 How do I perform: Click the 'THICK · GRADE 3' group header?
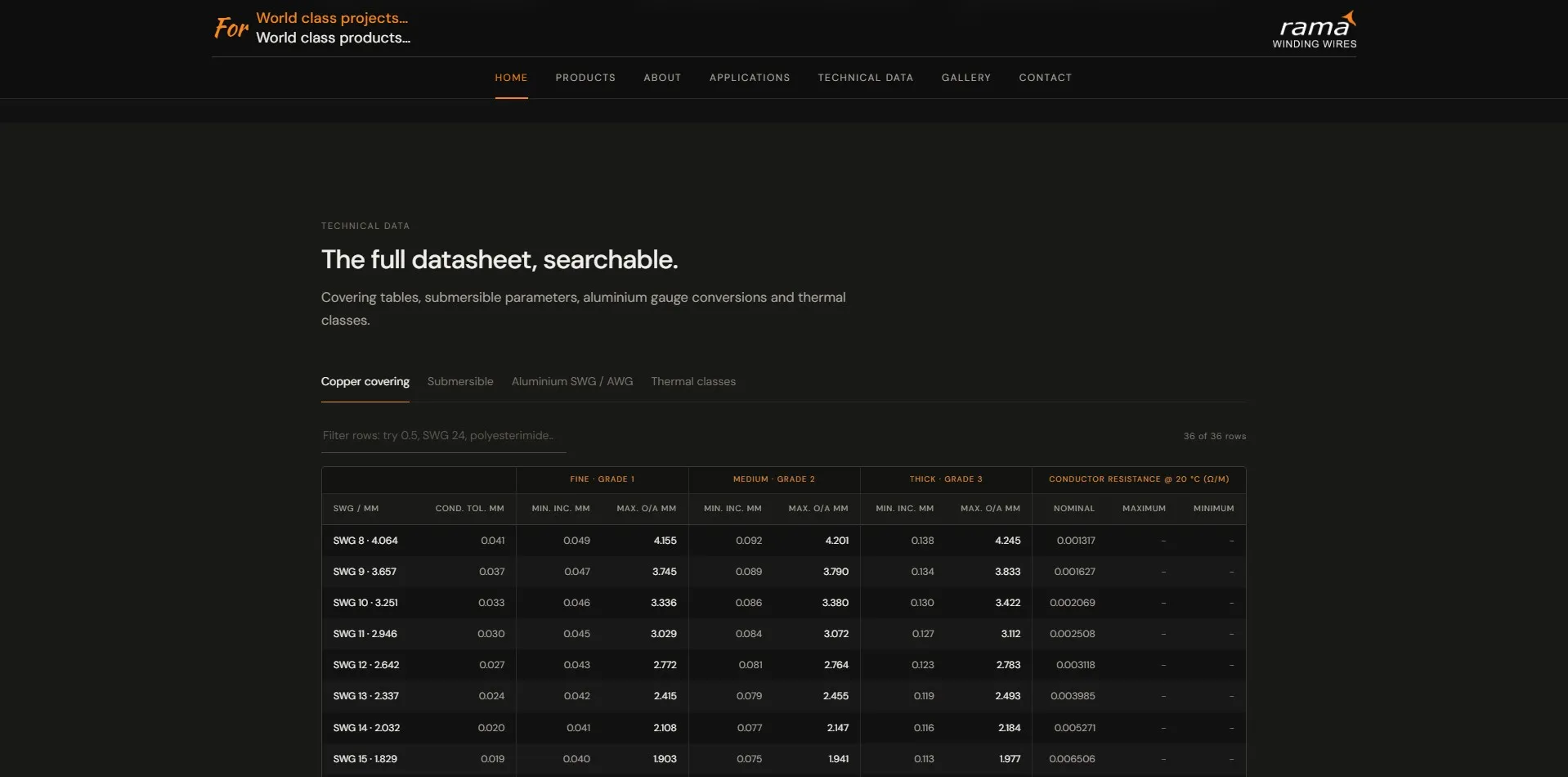pyautogui.click(x=946, y=479)
